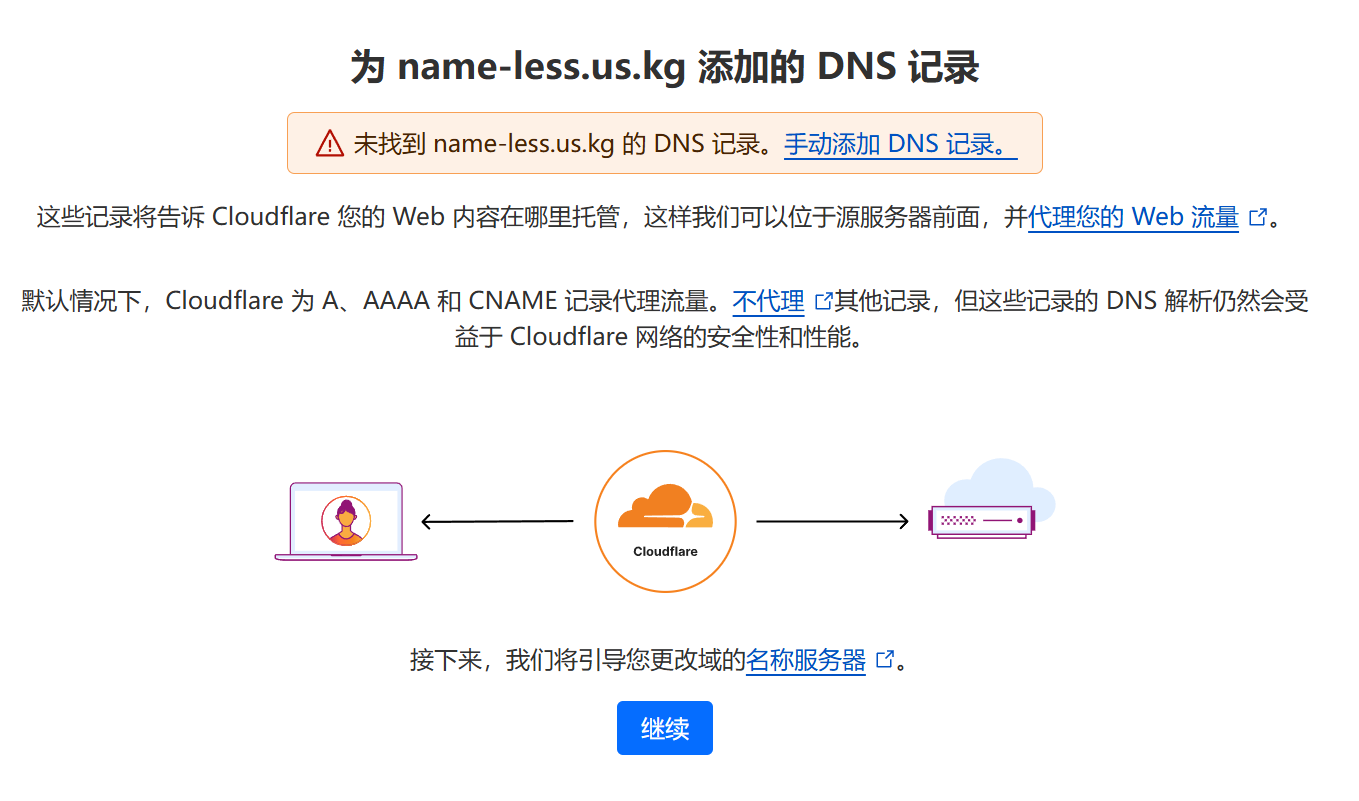Open the 手动添加 DNS 记录 link

click(900, 144)
